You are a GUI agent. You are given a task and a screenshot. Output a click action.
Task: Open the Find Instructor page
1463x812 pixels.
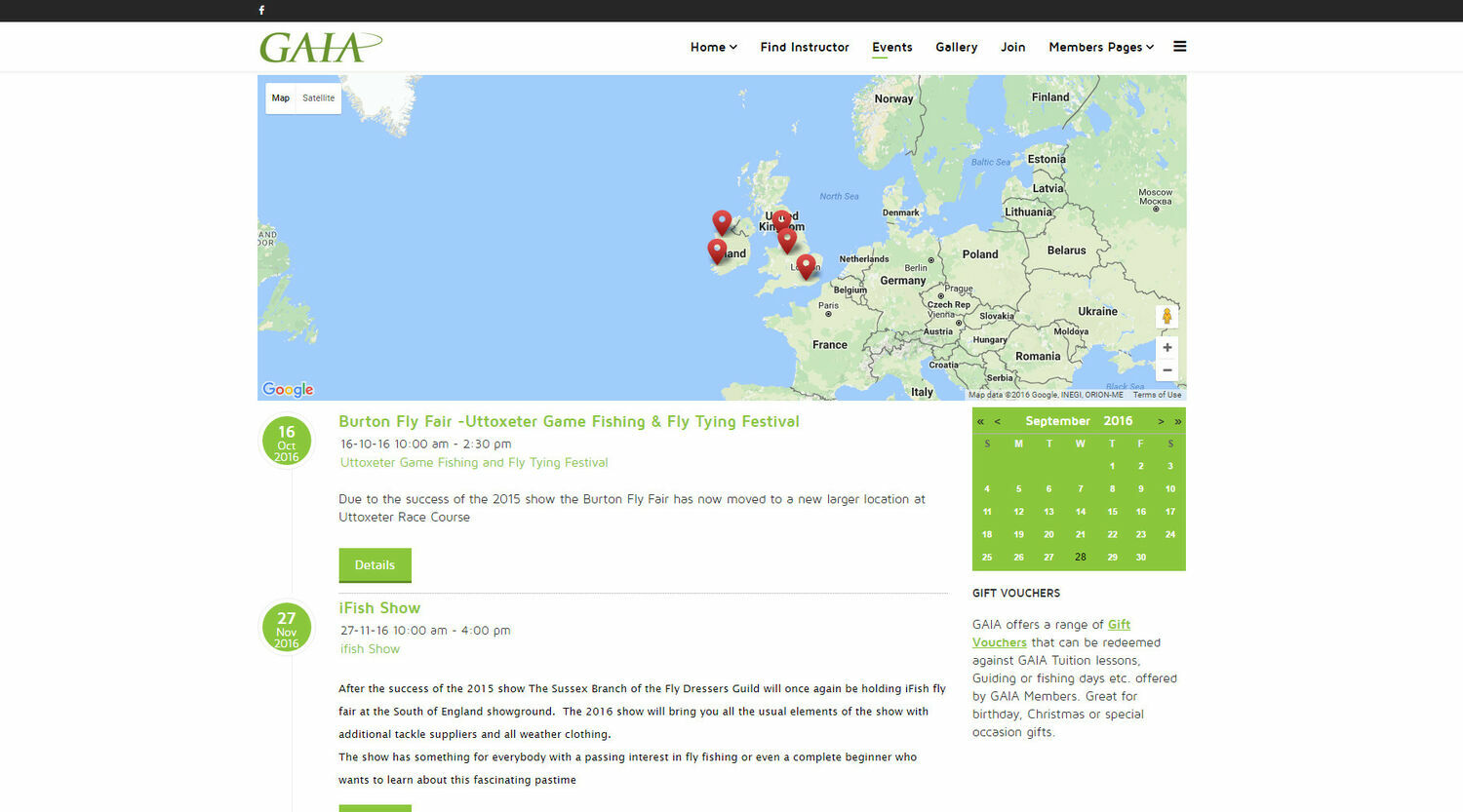(805, 47)
